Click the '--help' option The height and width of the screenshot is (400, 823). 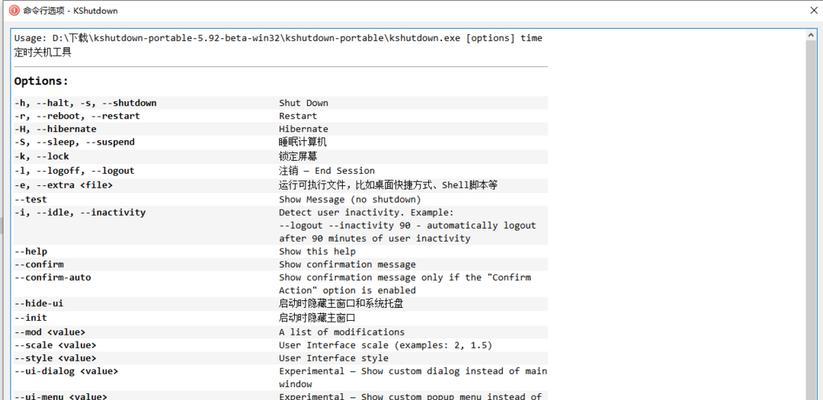30,251
